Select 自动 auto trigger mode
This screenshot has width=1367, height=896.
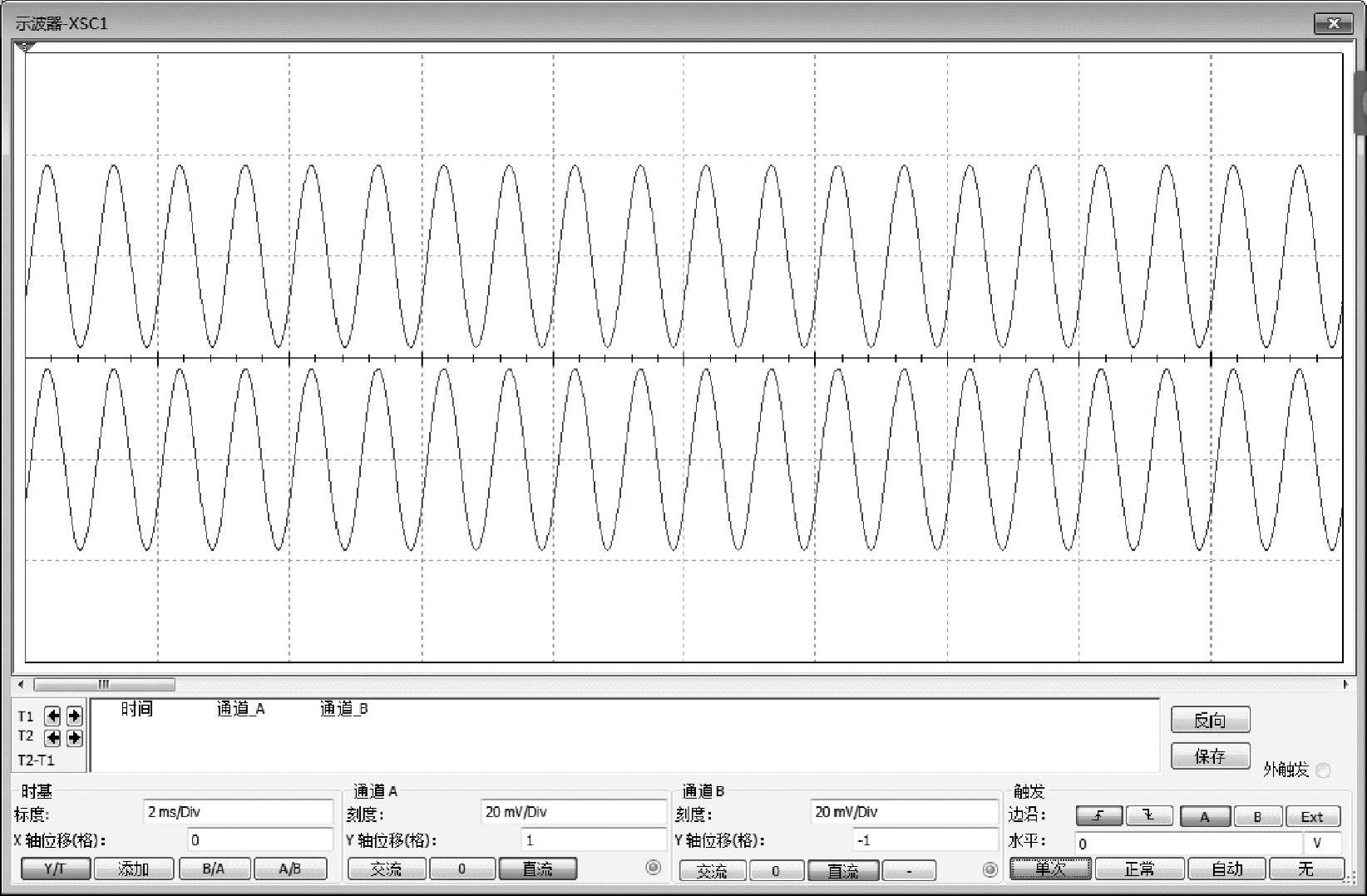point(1226,869)
